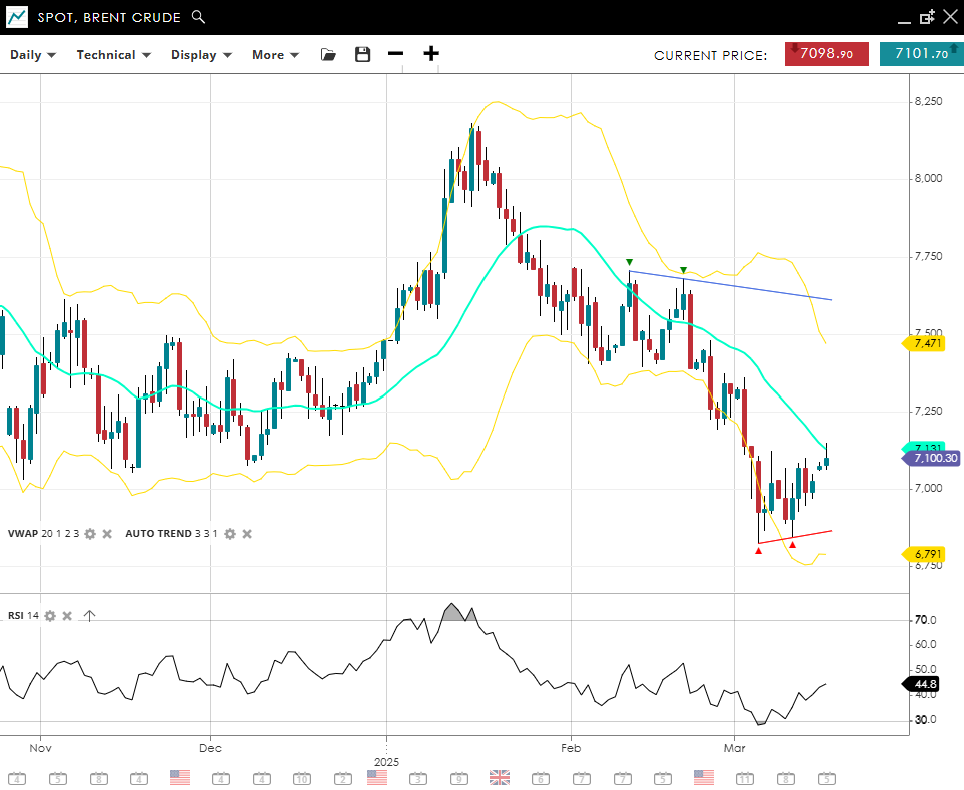This screenshot has height=790, width=964.
Task: Expand the Daily timeframe dropdown
Action: pyautogui.click(x=33, y=55)
